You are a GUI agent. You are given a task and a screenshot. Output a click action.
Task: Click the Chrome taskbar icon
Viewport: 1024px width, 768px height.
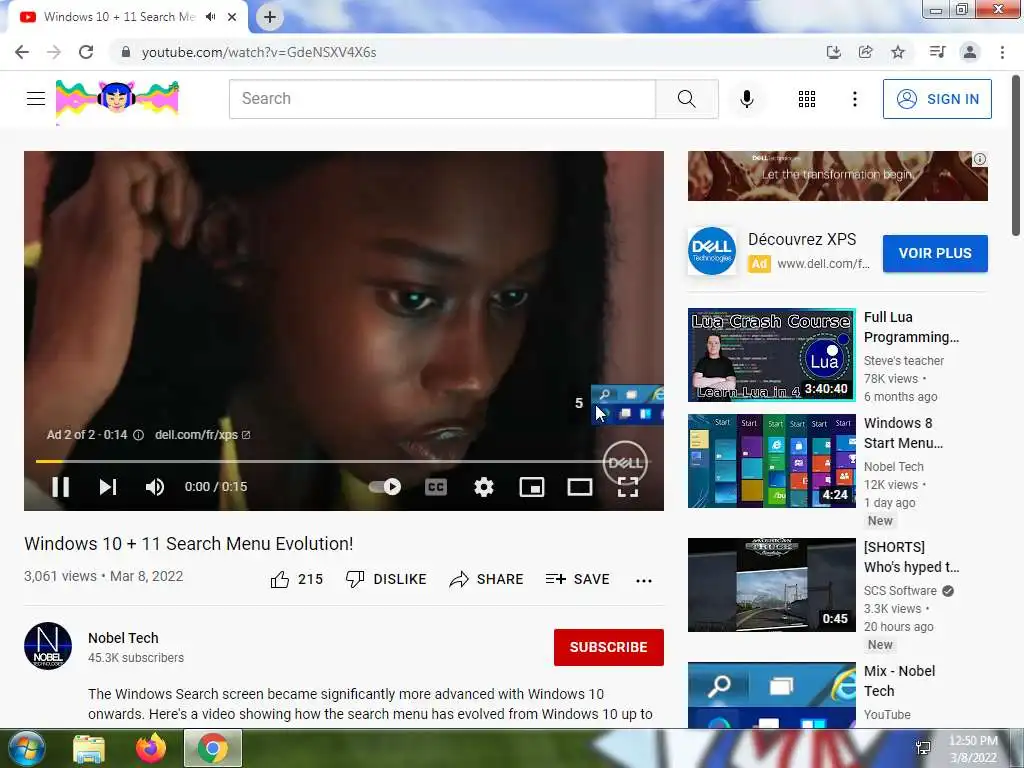pos(213,748)
